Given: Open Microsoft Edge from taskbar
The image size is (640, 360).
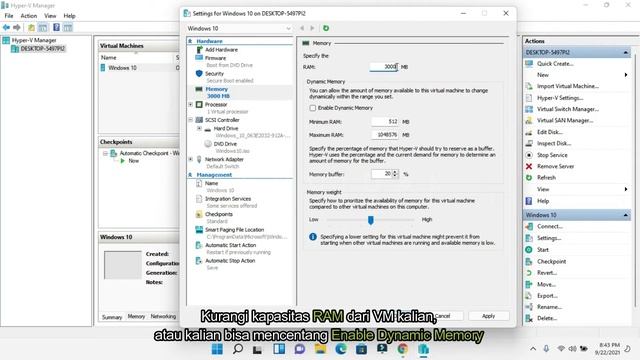Looking at the screenshot, I should point(340,349).
